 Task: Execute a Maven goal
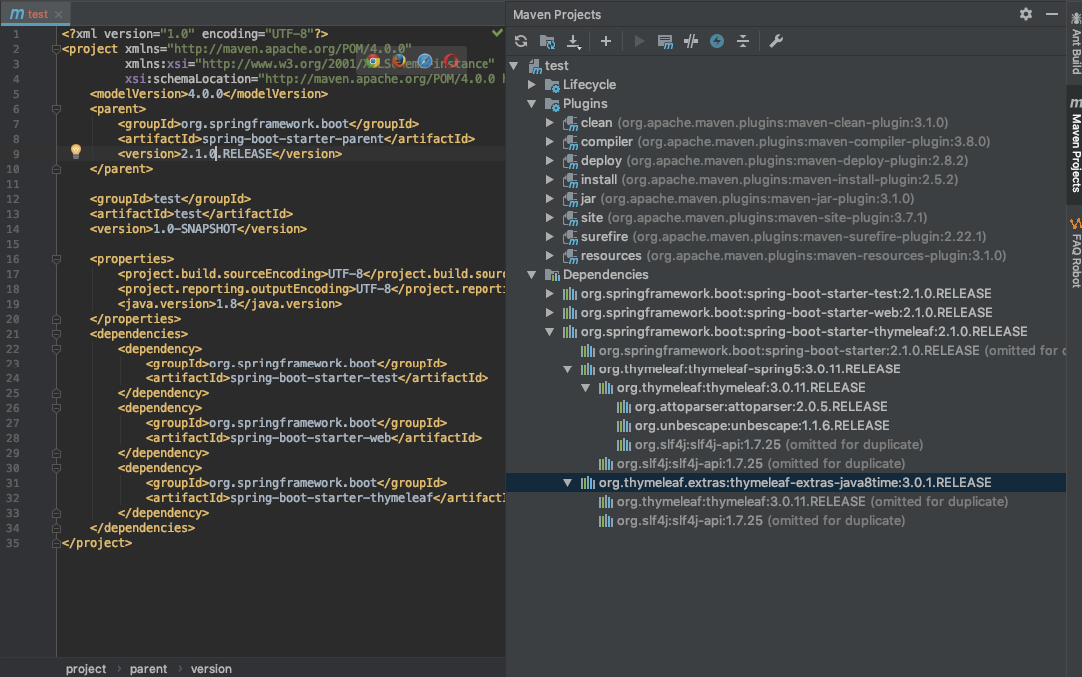point(665,41)
